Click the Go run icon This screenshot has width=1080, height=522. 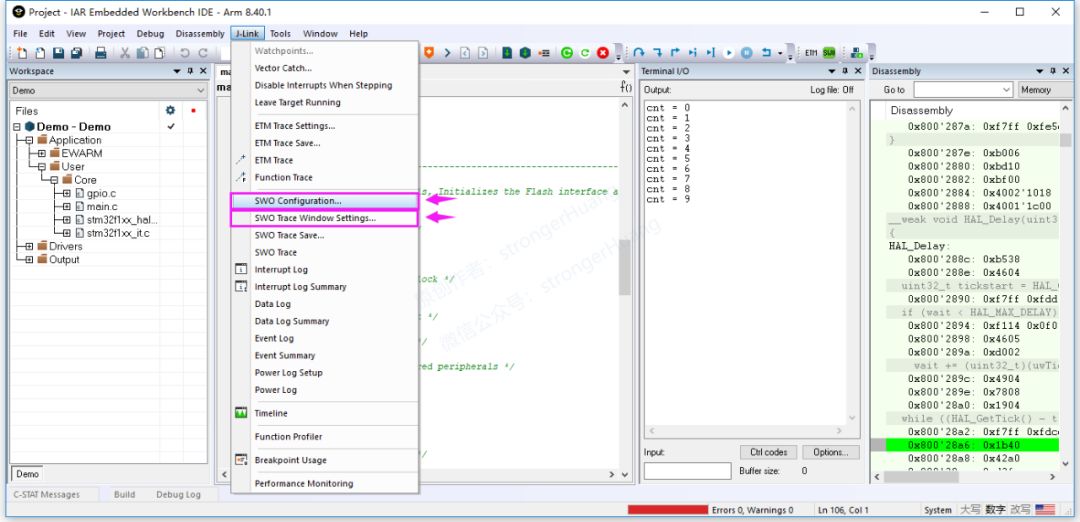click(728, 53)
